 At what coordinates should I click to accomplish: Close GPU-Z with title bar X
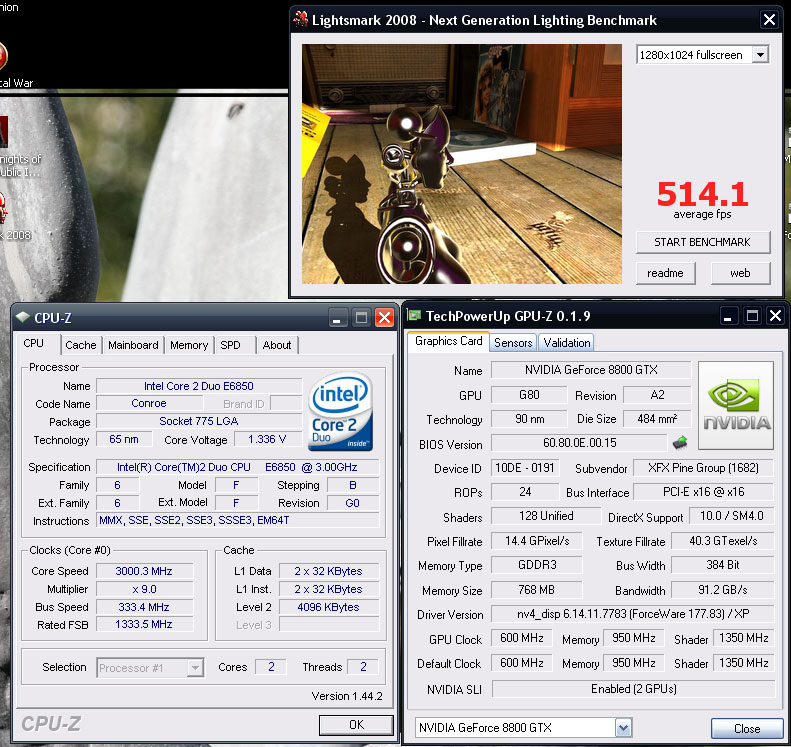tap(775, 316)
